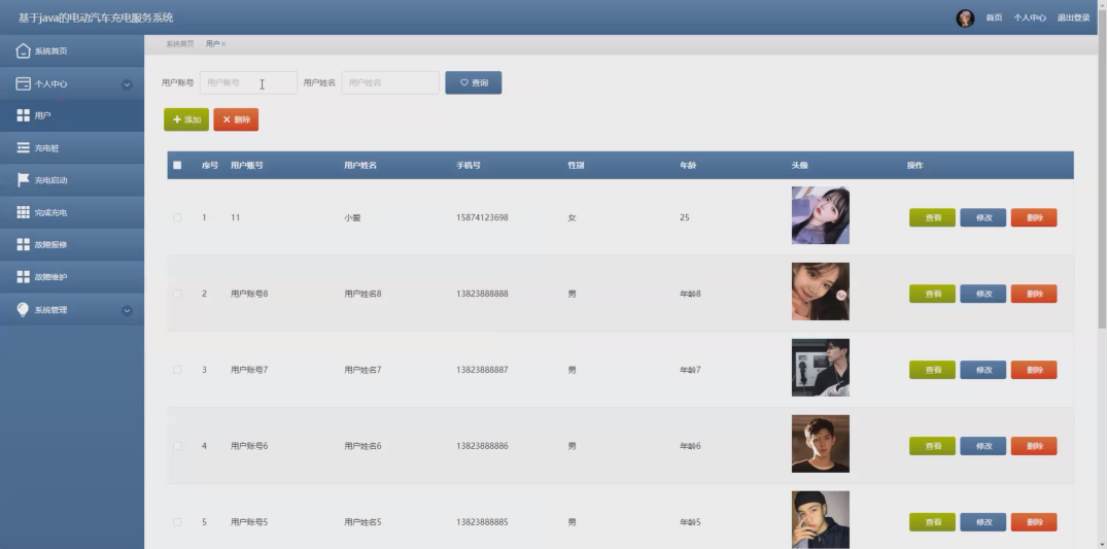Click the red 删除 button above table
1108x549 pixels.
(236, 119)
